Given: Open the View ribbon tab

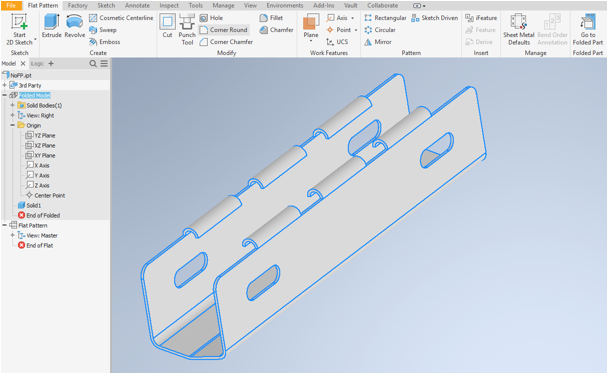Looking at the screenshot, I should [250, 5].
